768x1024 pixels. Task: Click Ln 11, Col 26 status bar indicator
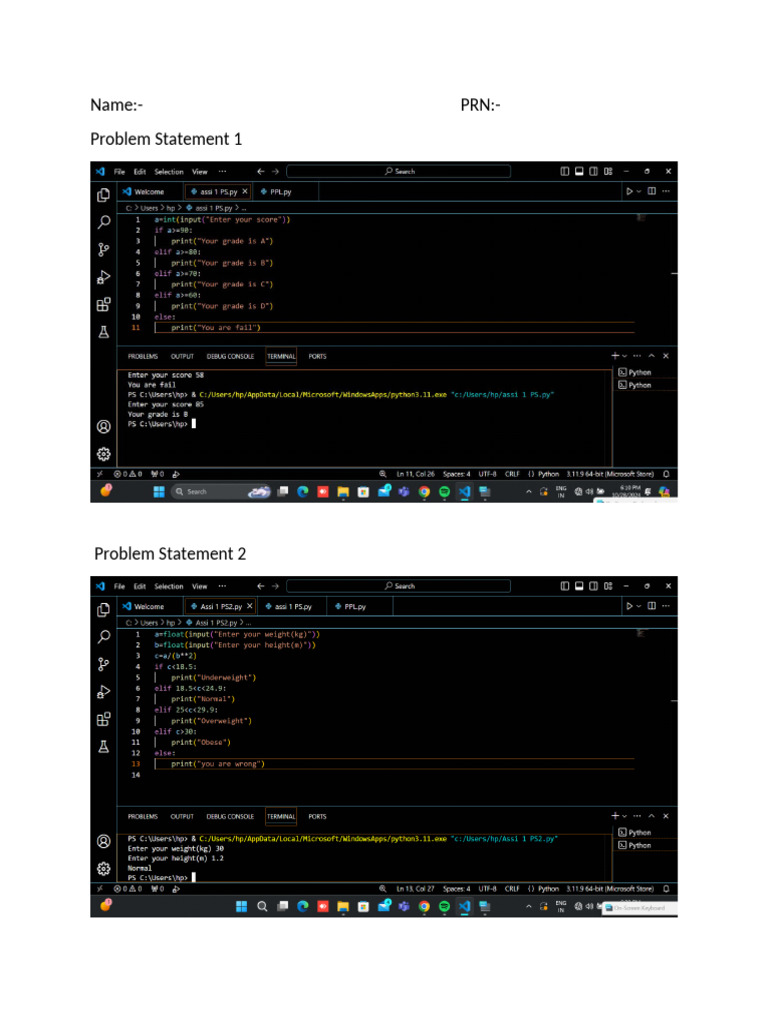pyautogui.click(x=415, y=474)
